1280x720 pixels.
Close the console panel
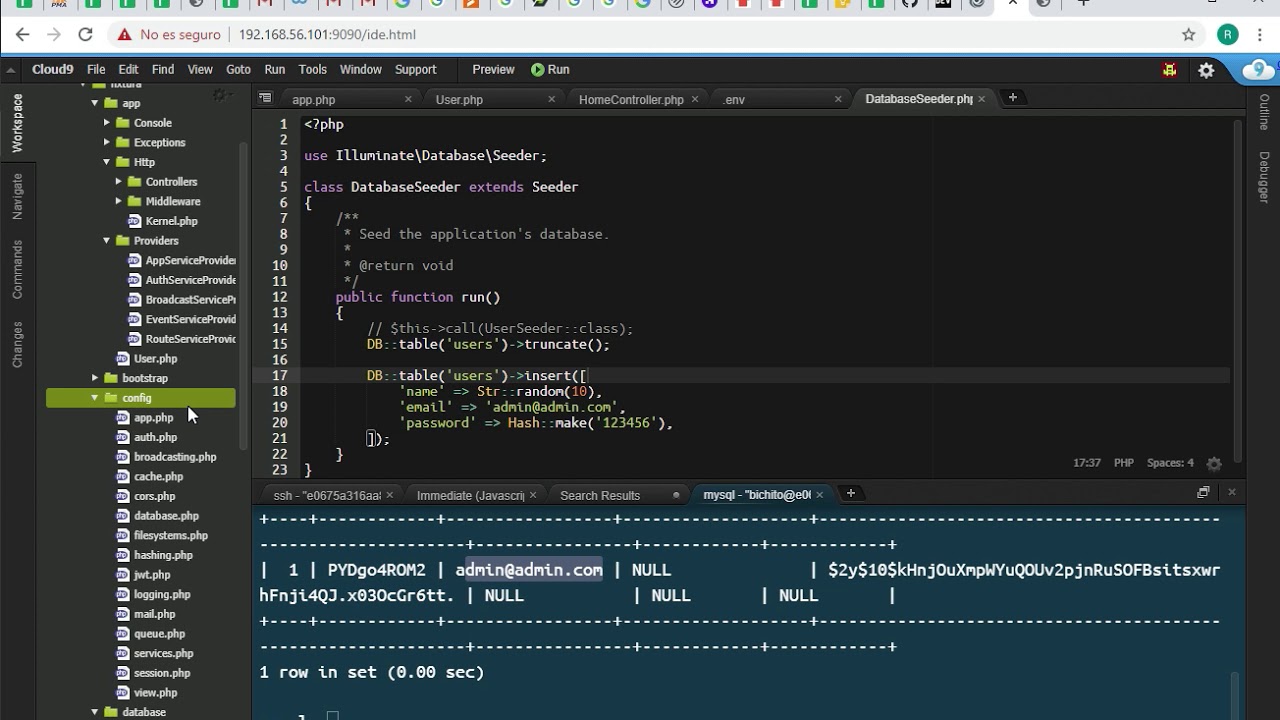1232,492
